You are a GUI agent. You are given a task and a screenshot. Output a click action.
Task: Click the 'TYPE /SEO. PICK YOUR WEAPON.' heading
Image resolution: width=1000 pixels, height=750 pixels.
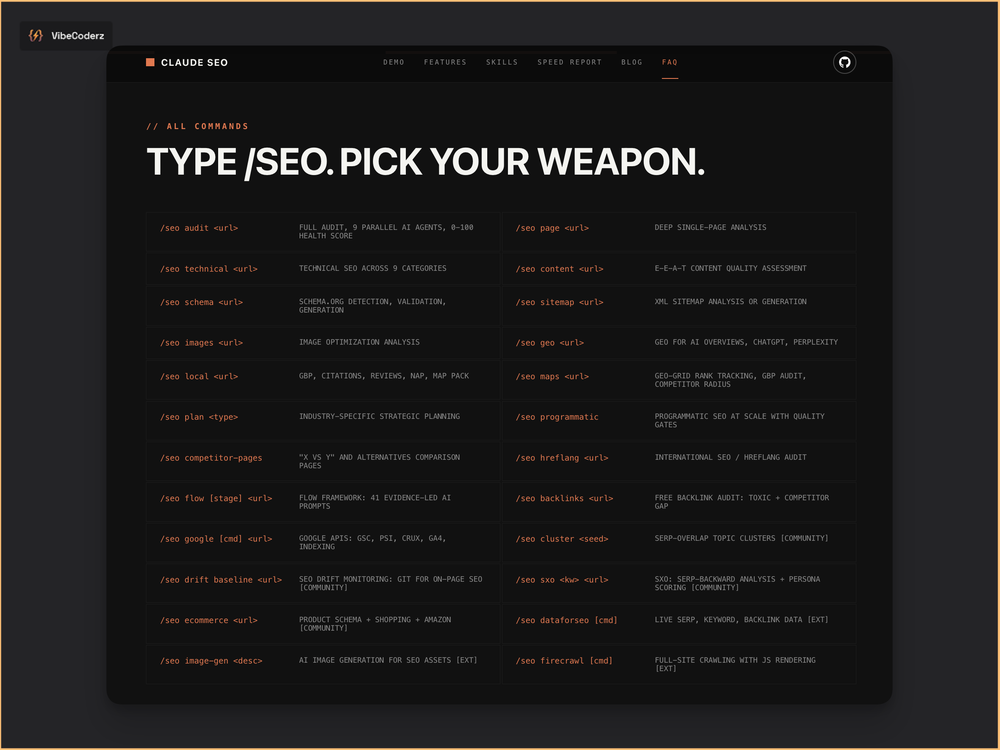tap(426, 162)
